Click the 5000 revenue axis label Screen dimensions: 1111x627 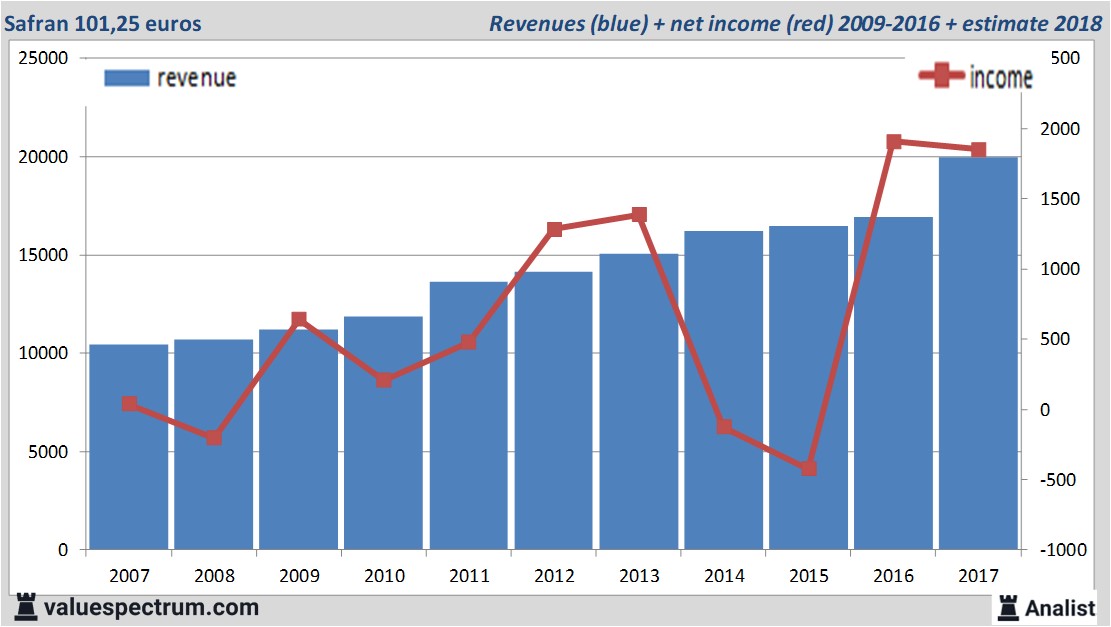[x=48, y=451]
